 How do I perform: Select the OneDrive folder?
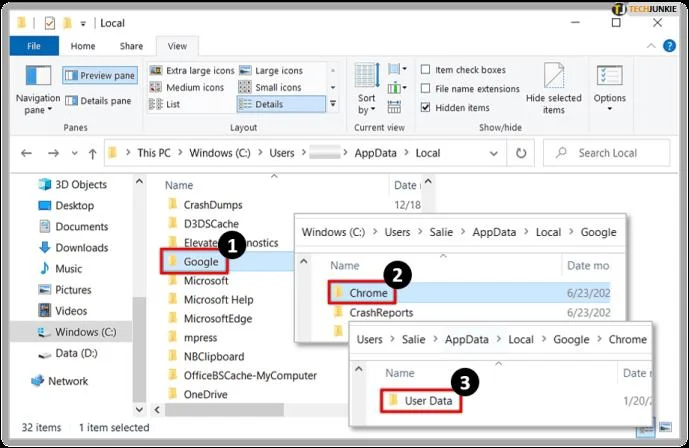197,394
